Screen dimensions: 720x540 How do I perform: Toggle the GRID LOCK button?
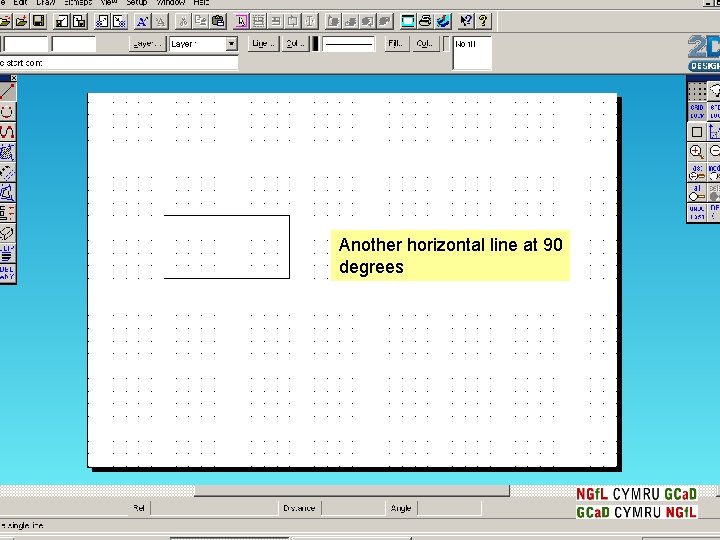(697, 112)
